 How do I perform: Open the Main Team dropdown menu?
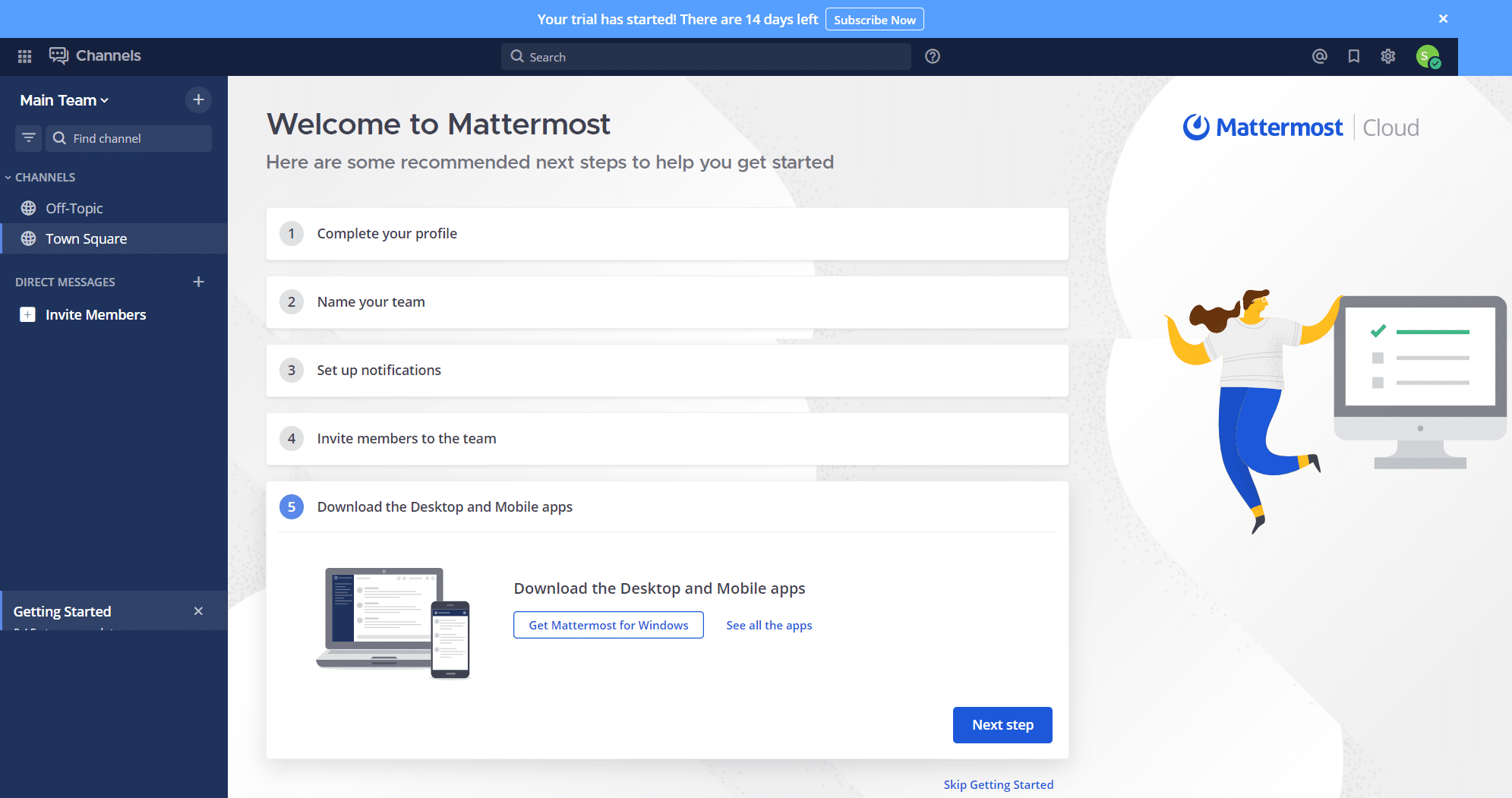pyautogui.click(x=65, y=100)
